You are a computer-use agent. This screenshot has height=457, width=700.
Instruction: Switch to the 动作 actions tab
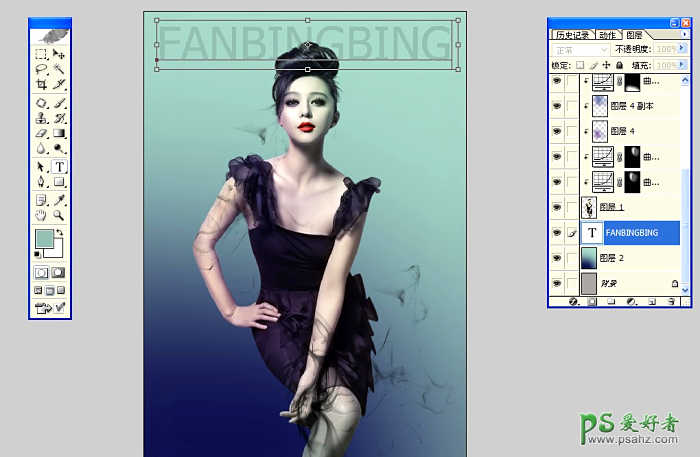606,35
